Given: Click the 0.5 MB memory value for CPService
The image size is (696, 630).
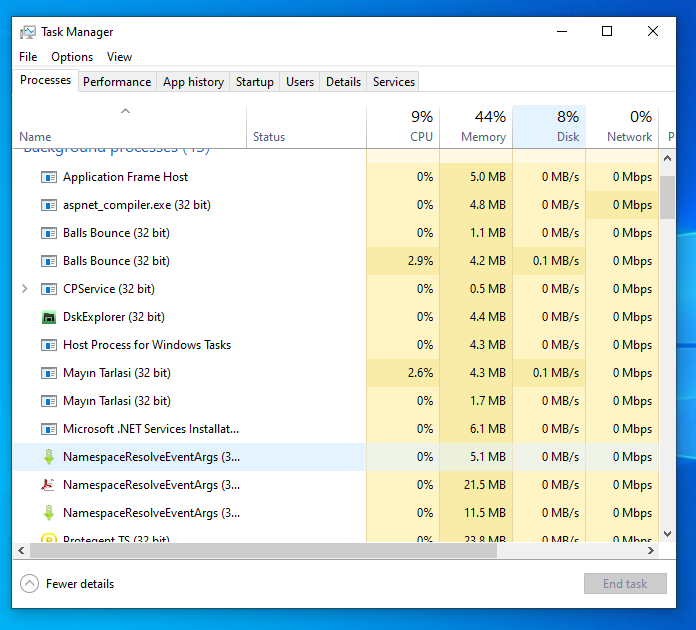Looking at the screenshot, I should tap(488, 289).
